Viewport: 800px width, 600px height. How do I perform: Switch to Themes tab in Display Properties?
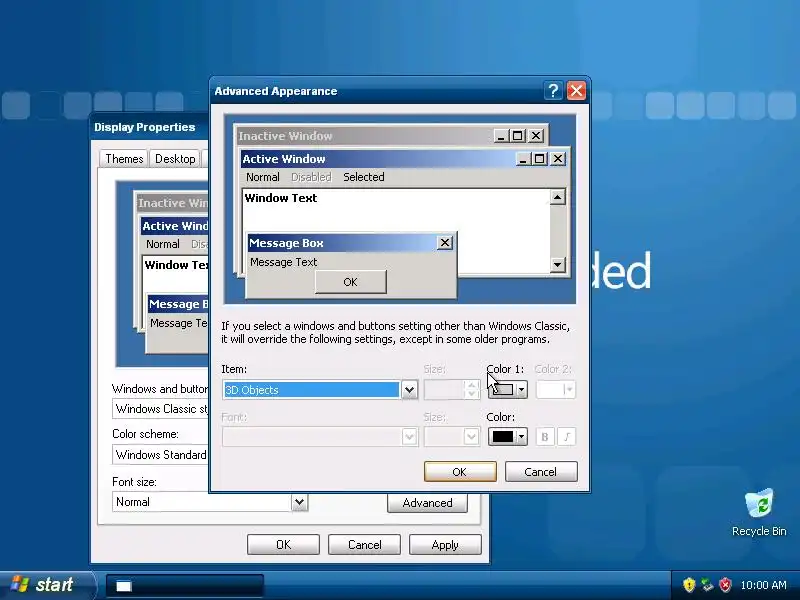pyautogui.click(x=124, y=159)
